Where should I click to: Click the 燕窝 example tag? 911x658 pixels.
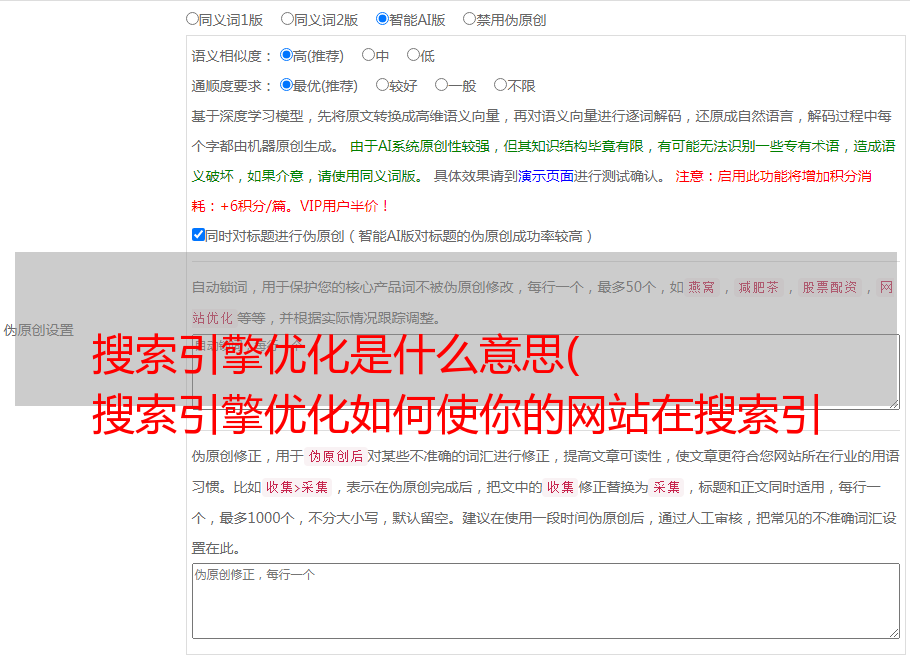coord(702,287)
